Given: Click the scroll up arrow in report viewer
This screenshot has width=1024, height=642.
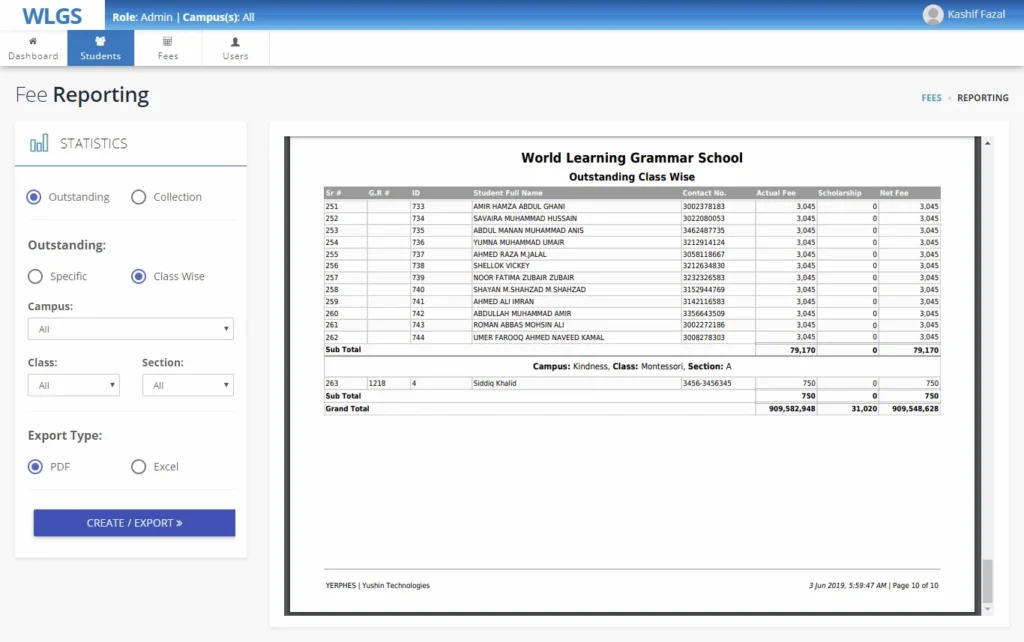Looking at the screenshot, I should pyautogui.click(x=988, y=144).
